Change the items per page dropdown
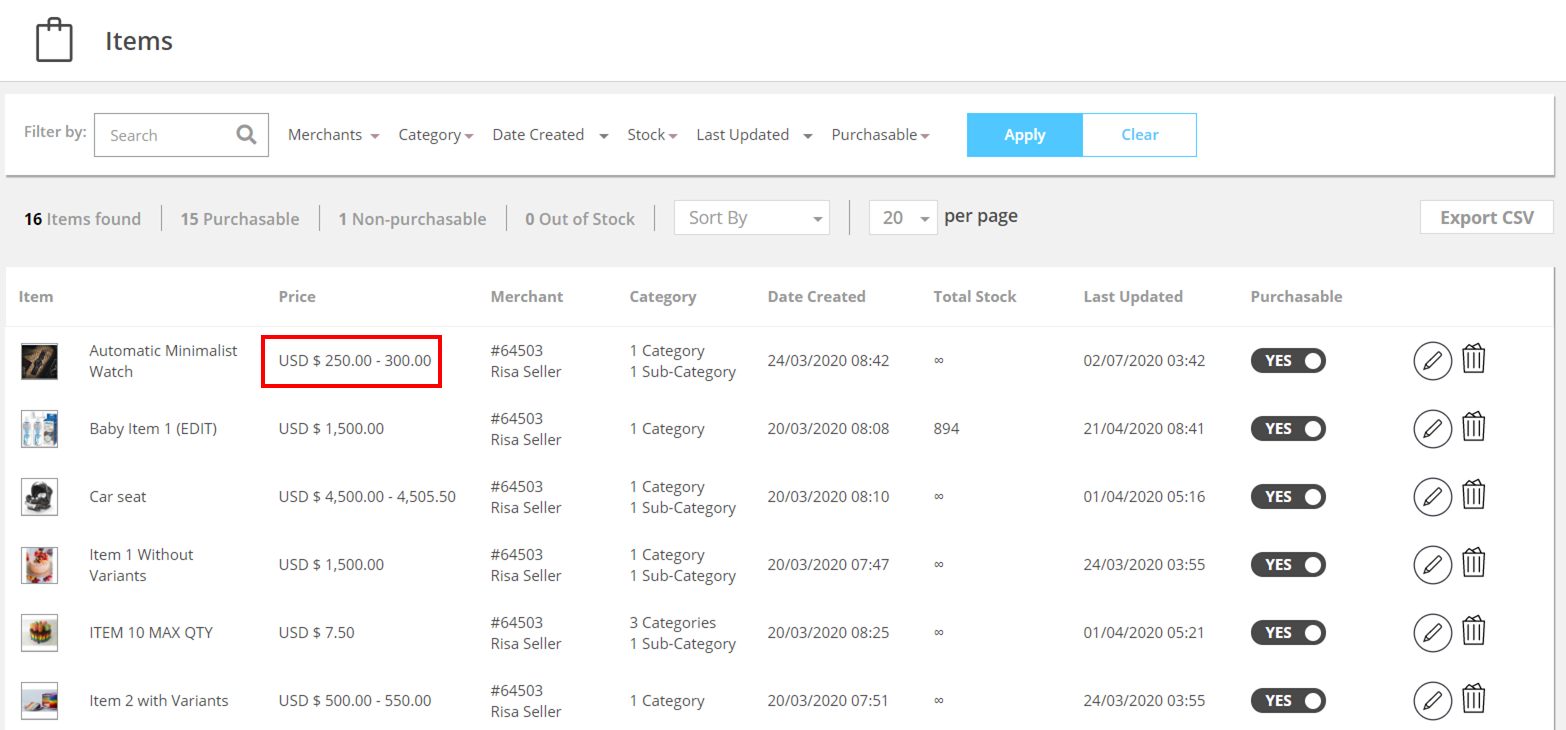The height and width of the screenshot is (730, 1566). [903, 218]
